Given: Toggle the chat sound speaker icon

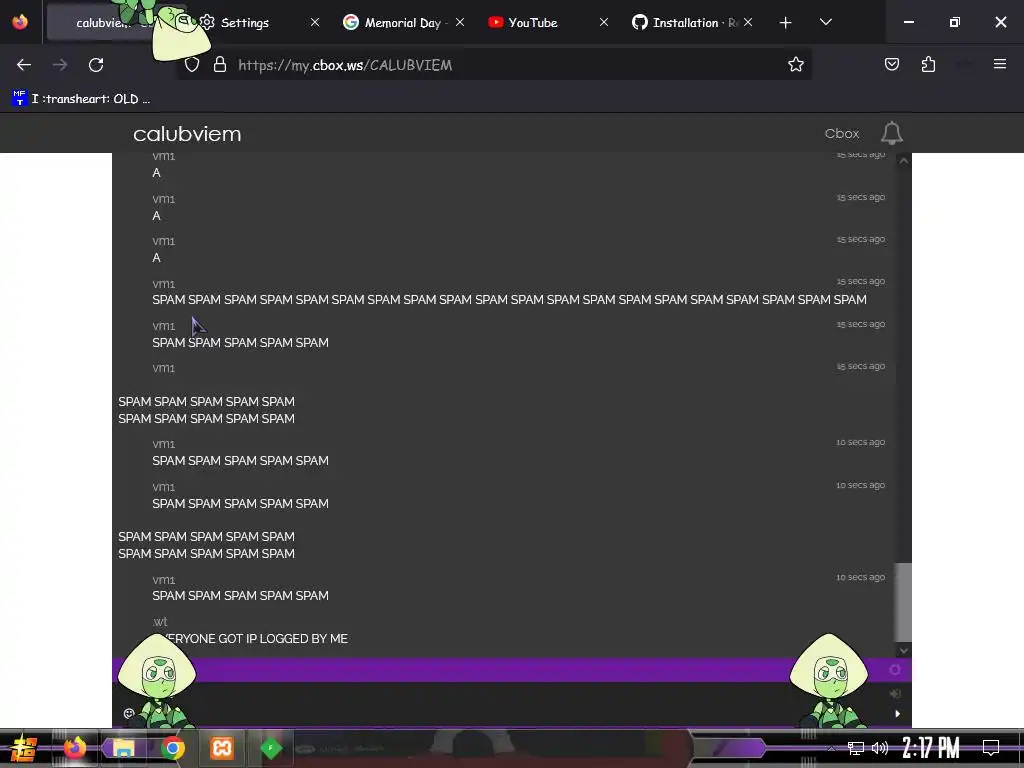Looking at the screenshot, I should point(895,694).
